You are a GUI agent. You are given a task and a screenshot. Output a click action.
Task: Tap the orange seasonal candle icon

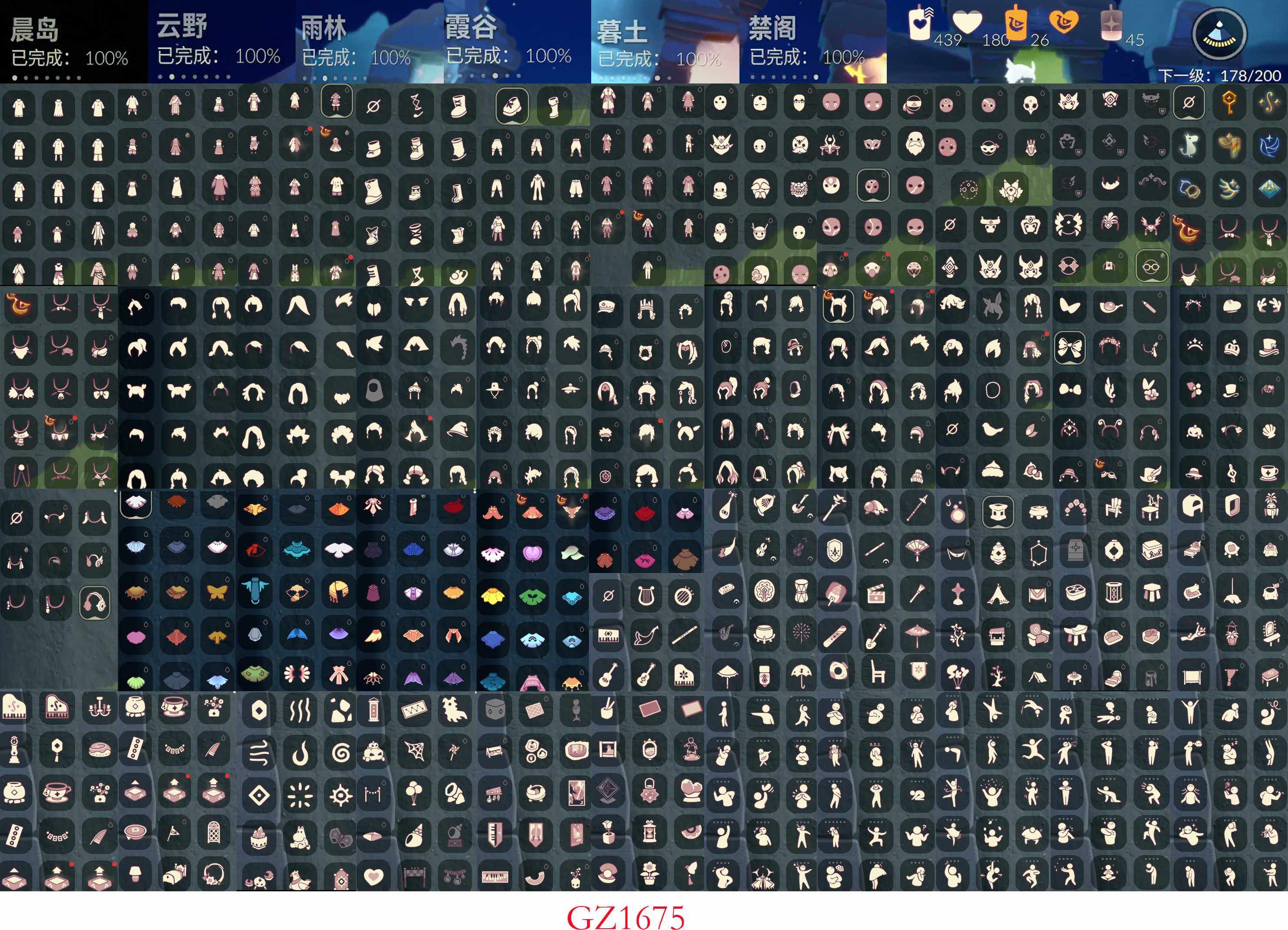click(1016, 23)
